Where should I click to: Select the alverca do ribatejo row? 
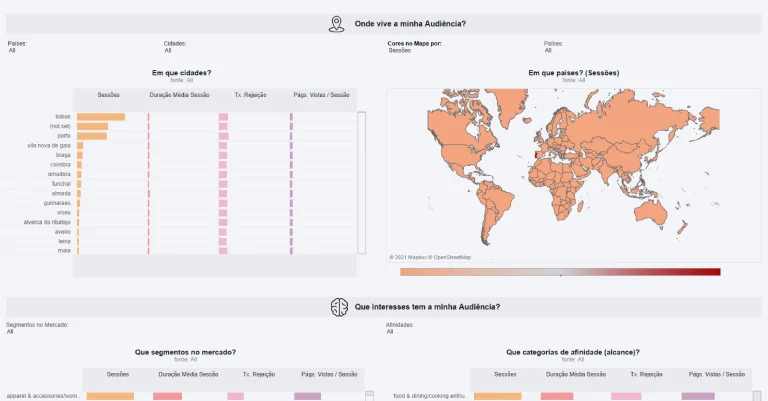[x=47, y=222]
